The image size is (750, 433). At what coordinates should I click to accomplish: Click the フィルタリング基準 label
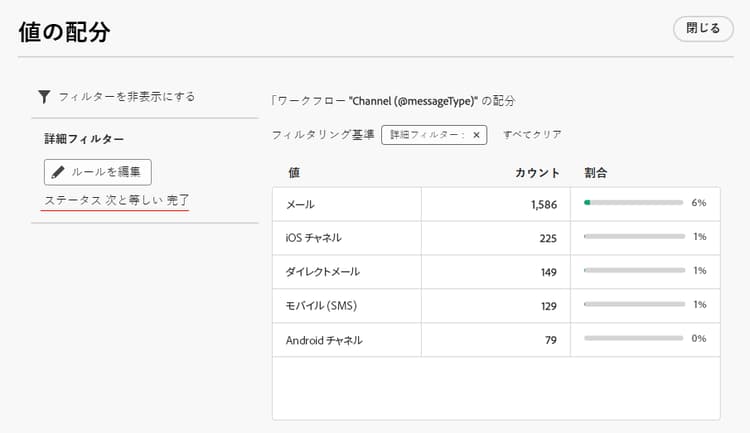(x=323, y=135)
